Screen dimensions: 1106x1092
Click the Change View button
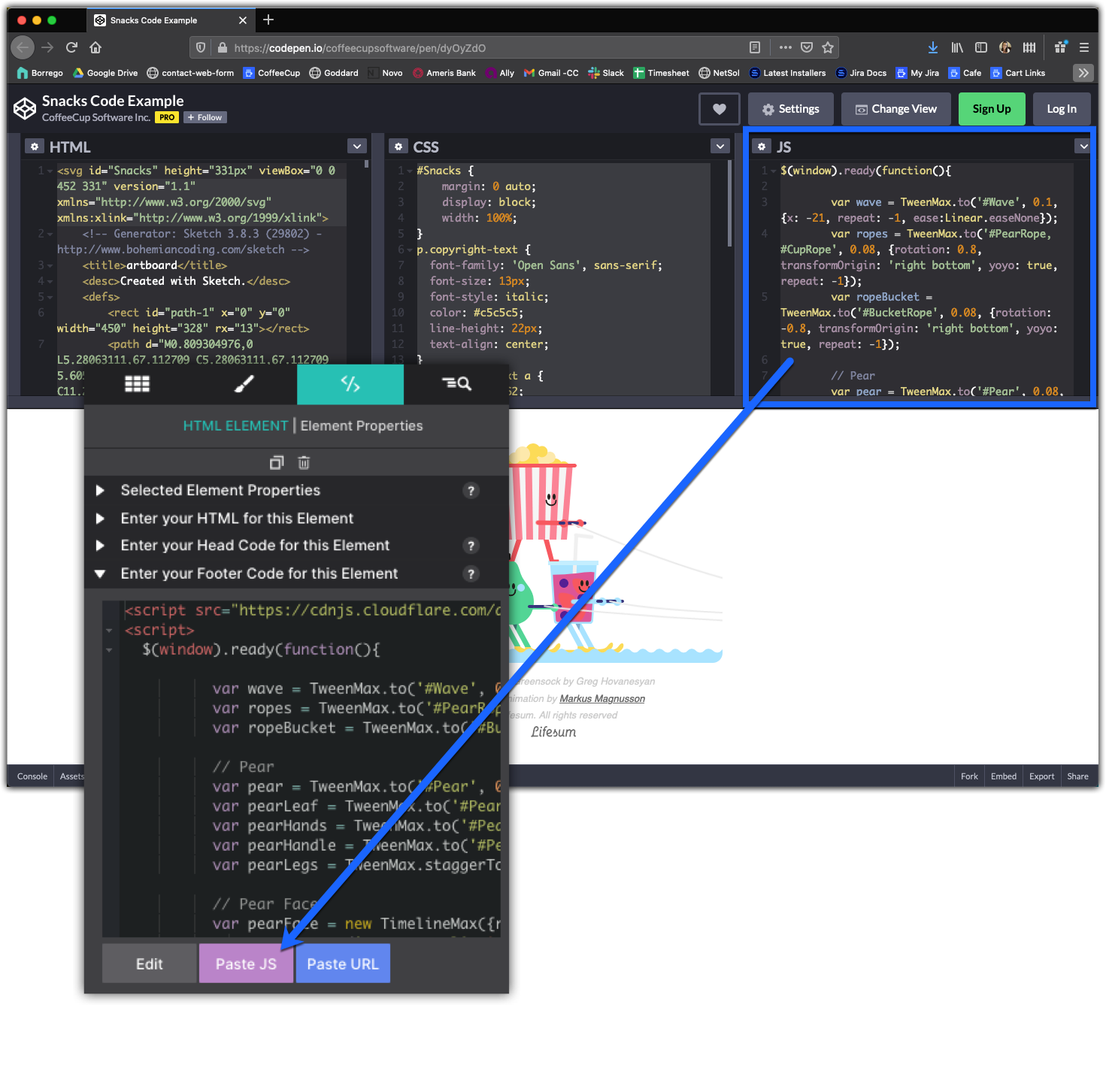point(896,109)
